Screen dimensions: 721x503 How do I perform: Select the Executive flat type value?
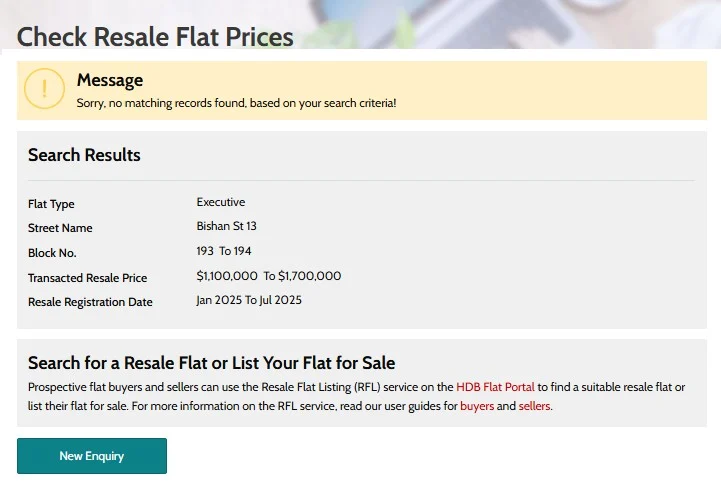coord(221,202)
